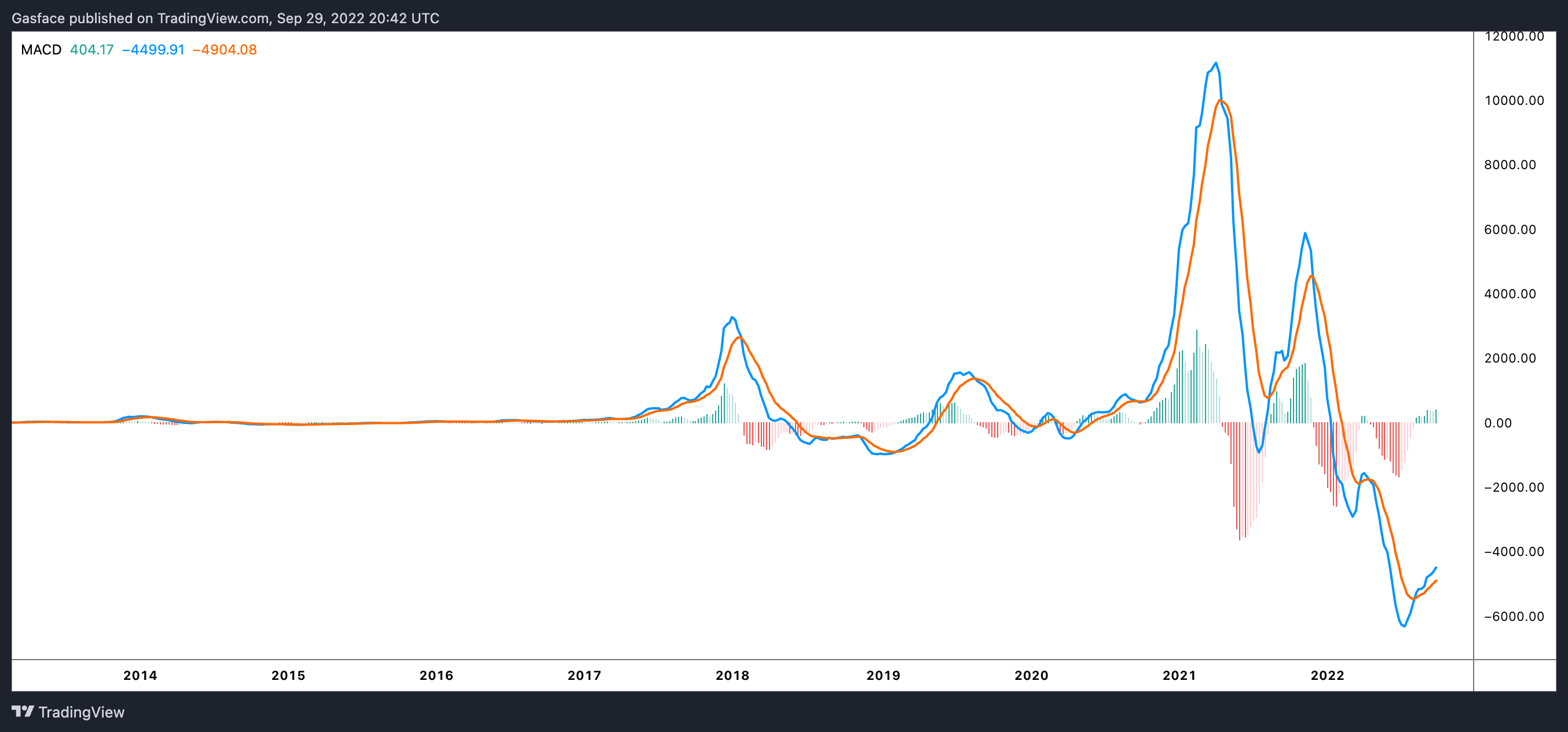Select the 2018 time axis label
This screenshot has width=1568, height=732.
click(x=732, y=675)
